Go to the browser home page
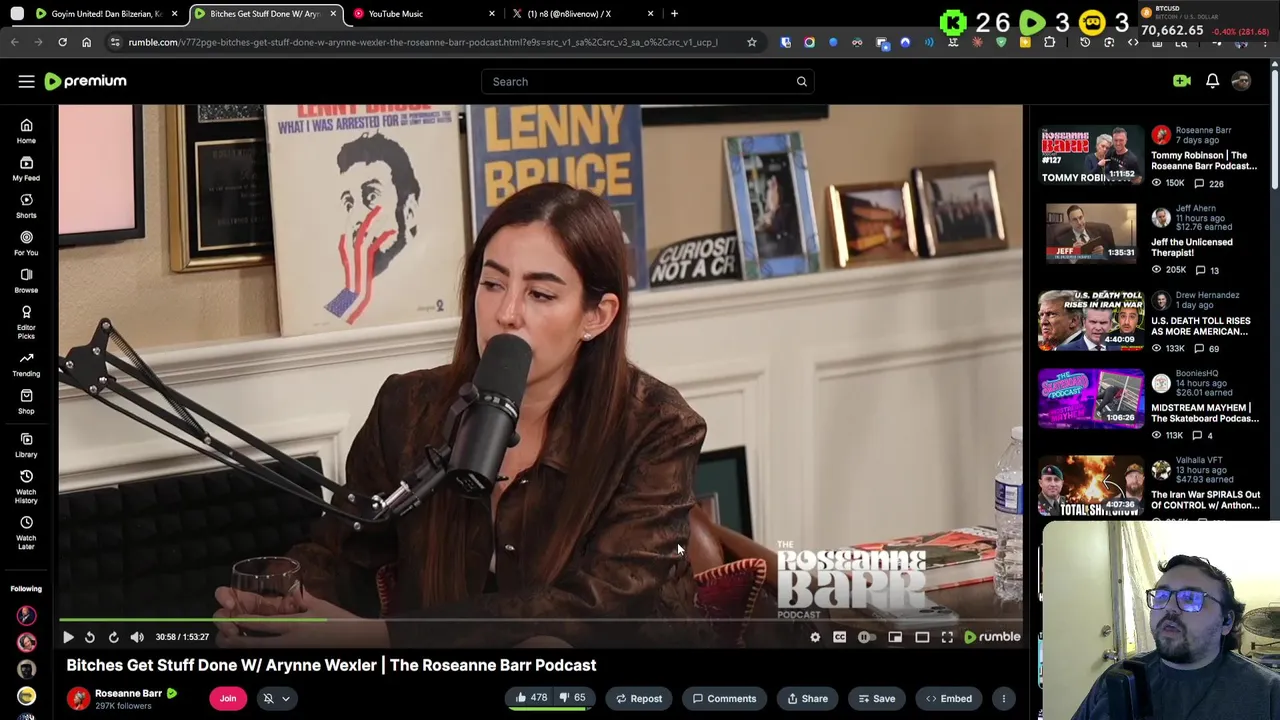Viewport: 1280px width, 720px height. coord(86,42)
